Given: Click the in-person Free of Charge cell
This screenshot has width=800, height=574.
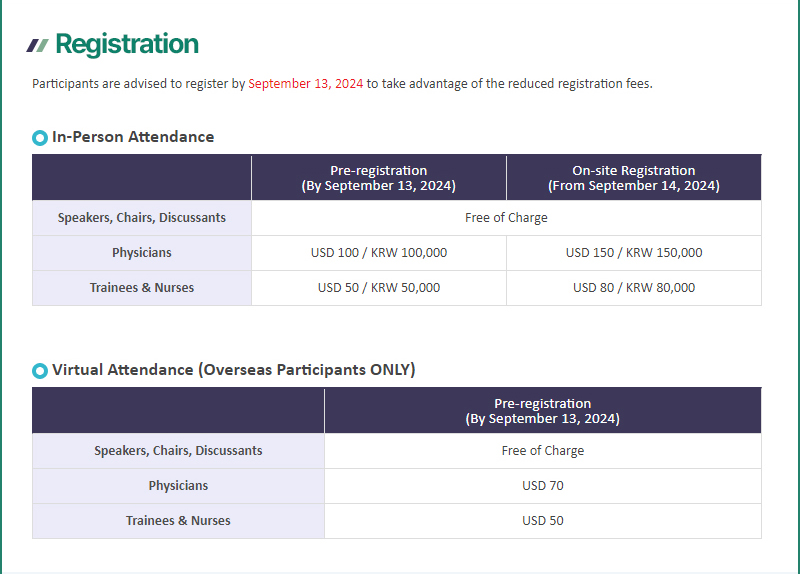Looking at the screenshot, I should coord(506,218).
